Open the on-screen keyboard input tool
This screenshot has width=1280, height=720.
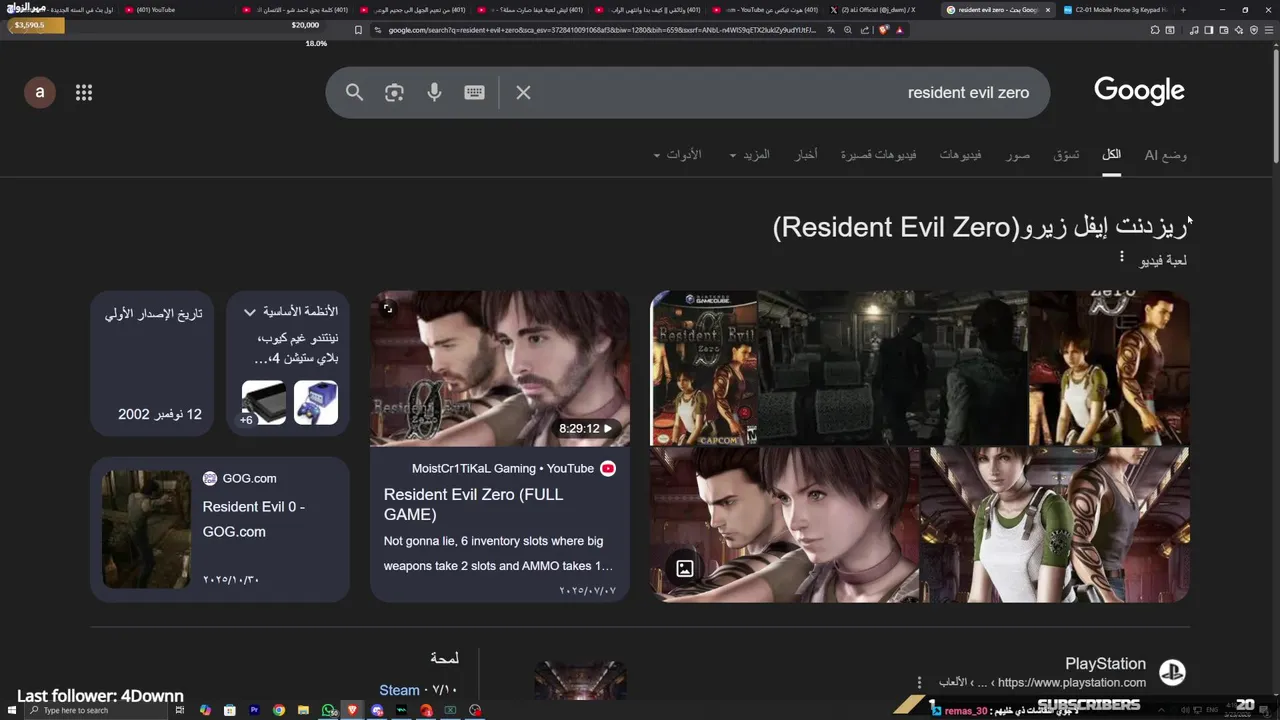coord(474,92)
